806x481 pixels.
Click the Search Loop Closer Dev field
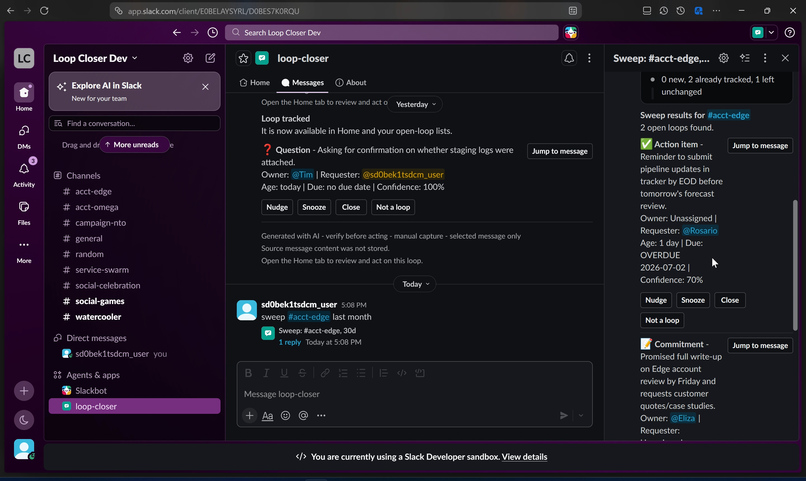[392, 32]
